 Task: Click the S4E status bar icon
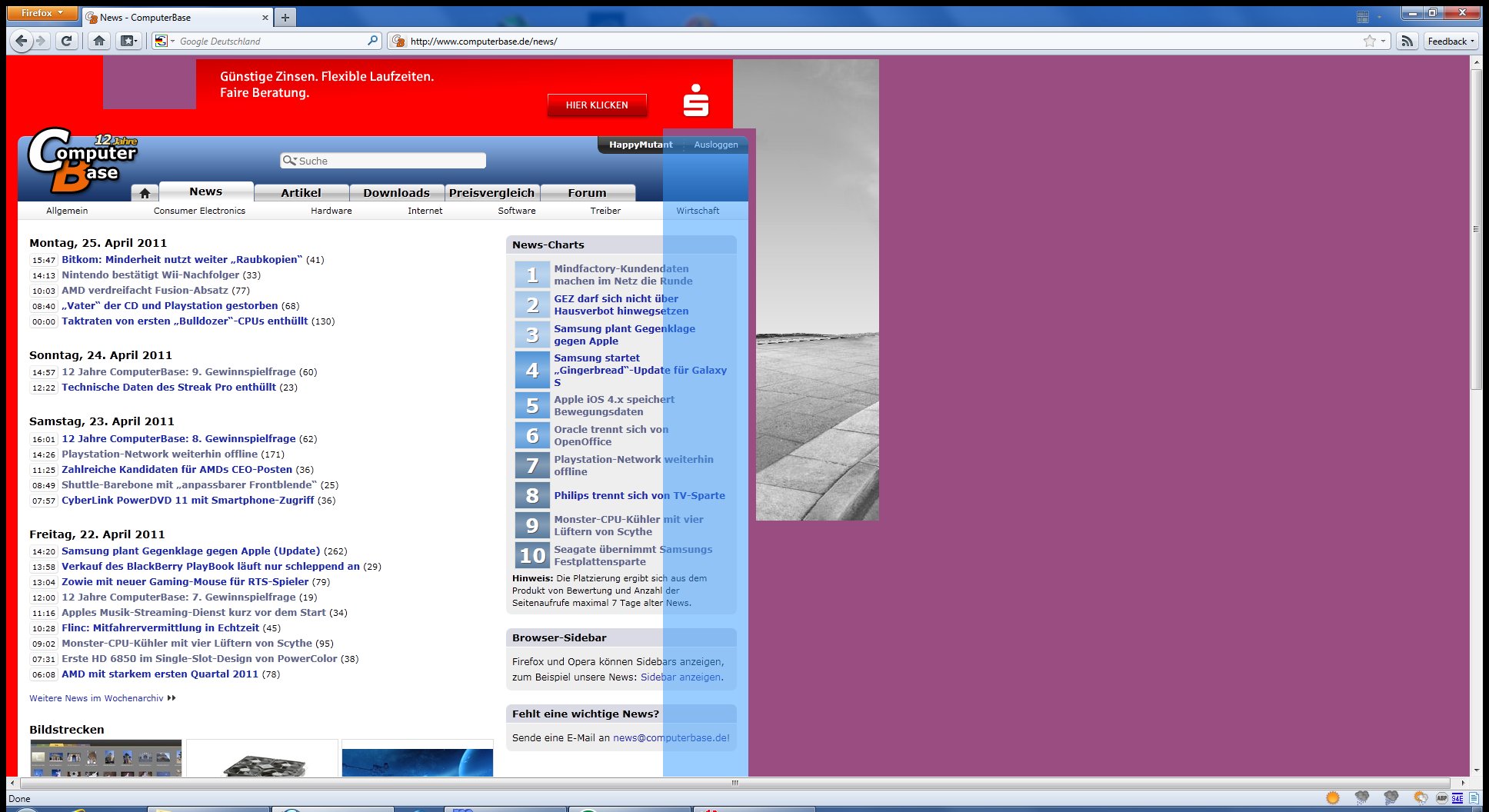[1457, 798]
